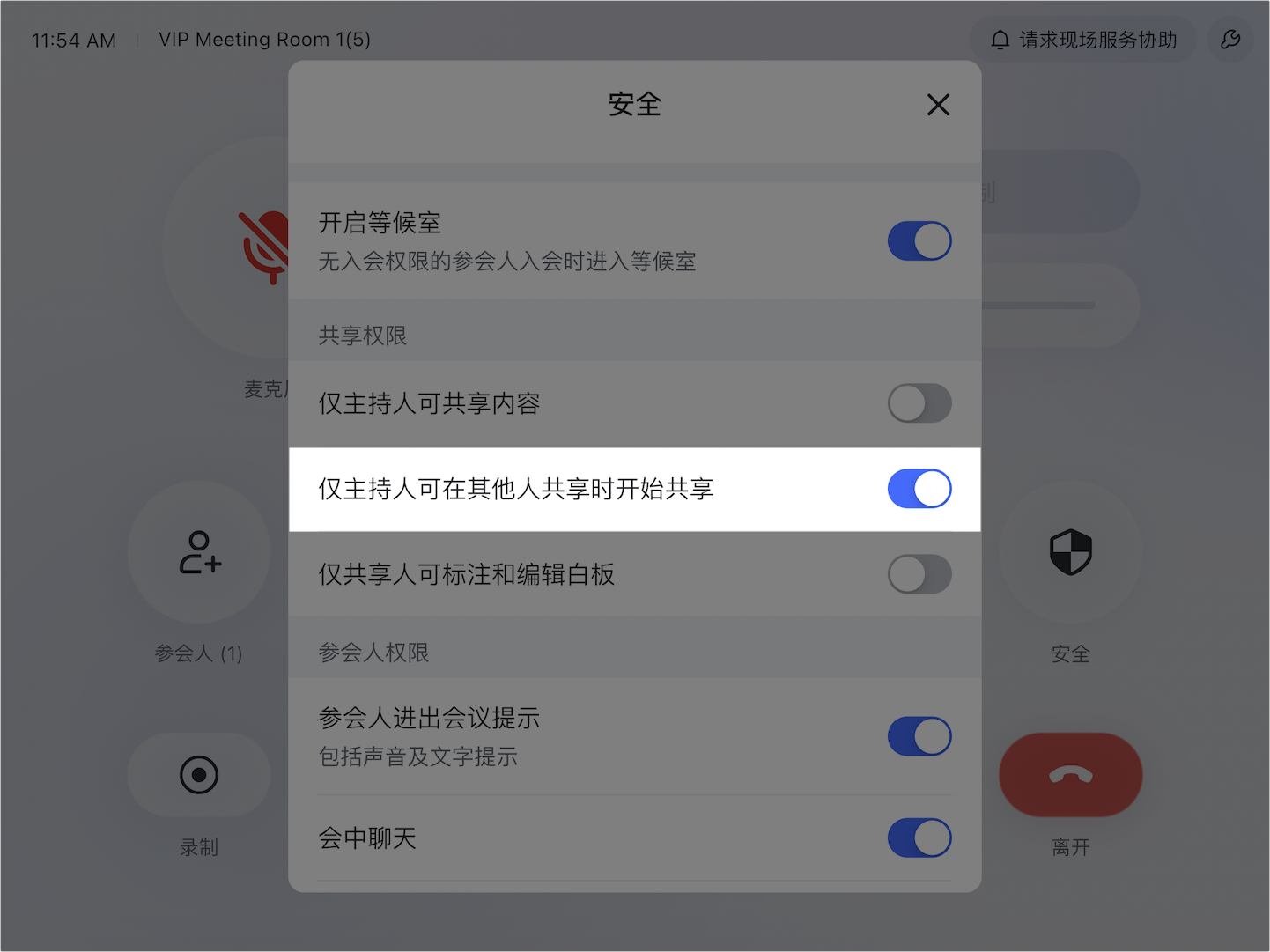The width and height of the screenshot is (1270, 952).
Task: Click the 请求现场服务协助 button
Action: click(x=1083, y=40)
